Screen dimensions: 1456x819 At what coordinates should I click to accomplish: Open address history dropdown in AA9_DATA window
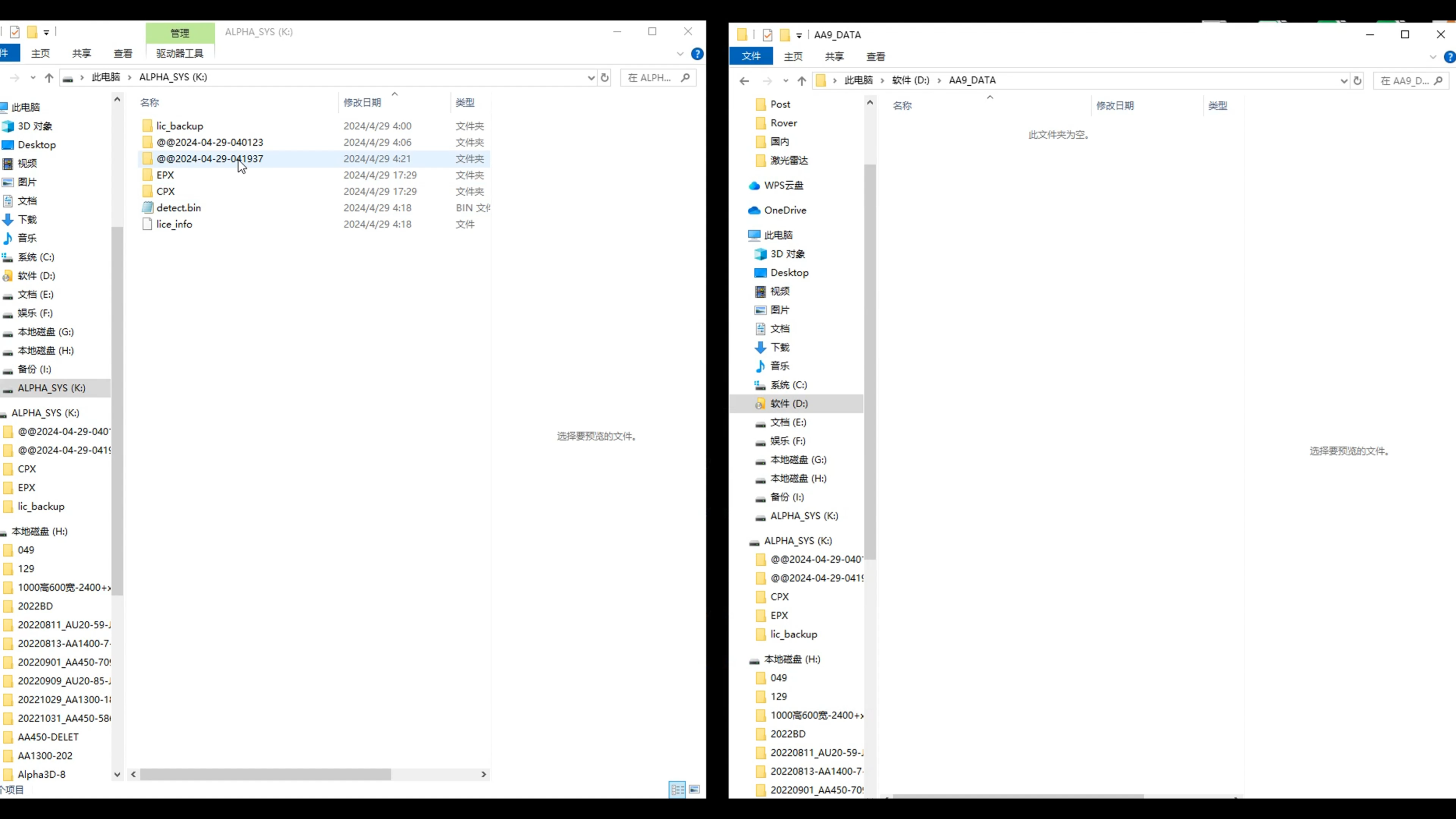tap(1343, 81)
